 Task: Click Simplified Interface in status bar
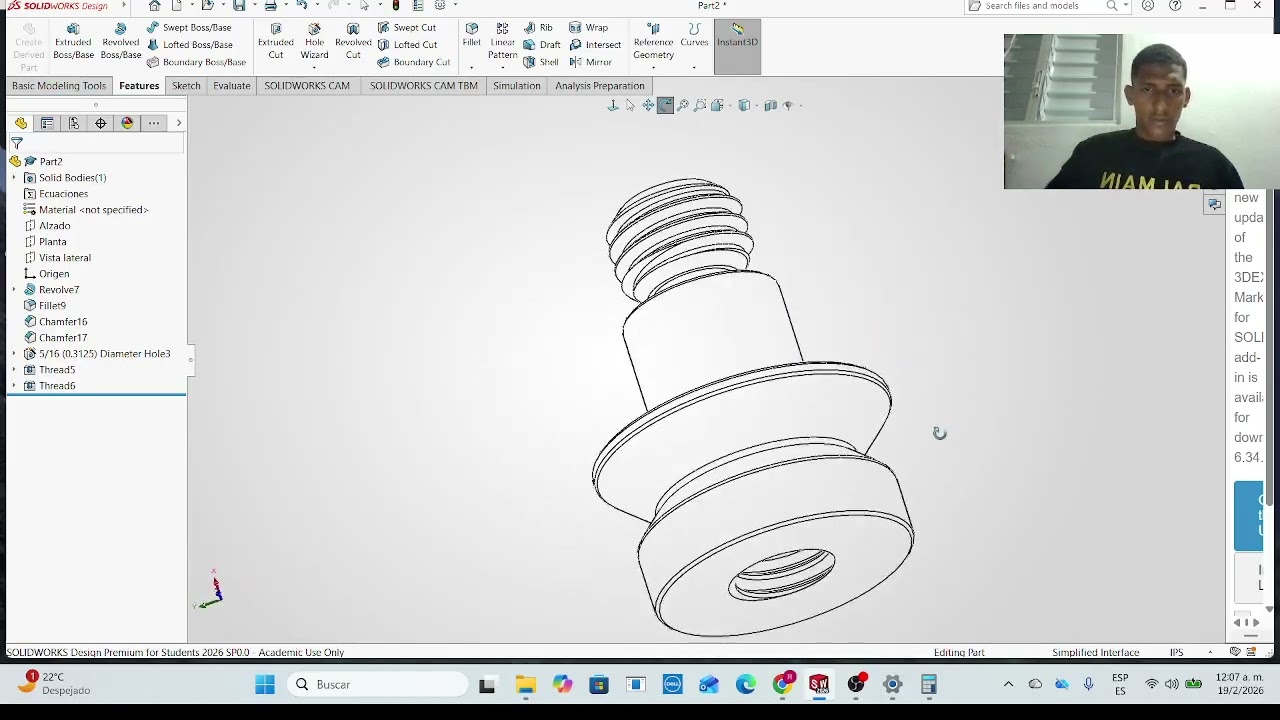(1095, 652)
